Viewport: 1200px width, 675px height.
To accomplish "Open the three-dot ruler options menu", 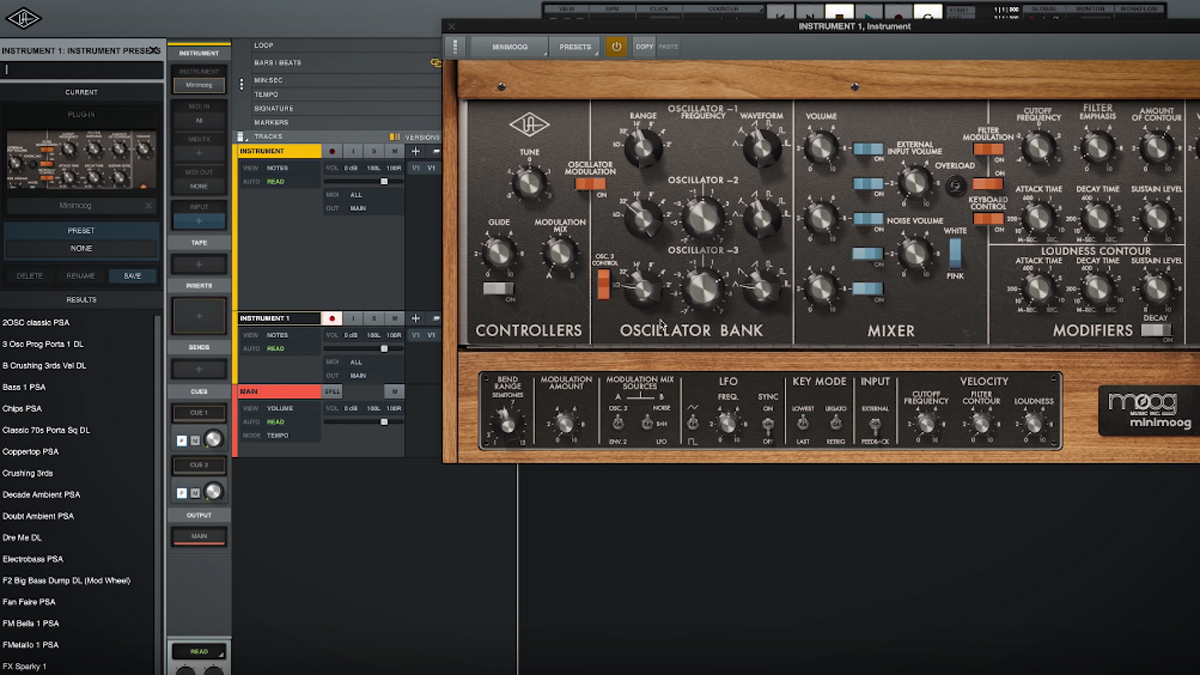I will (x=241, y=85).
